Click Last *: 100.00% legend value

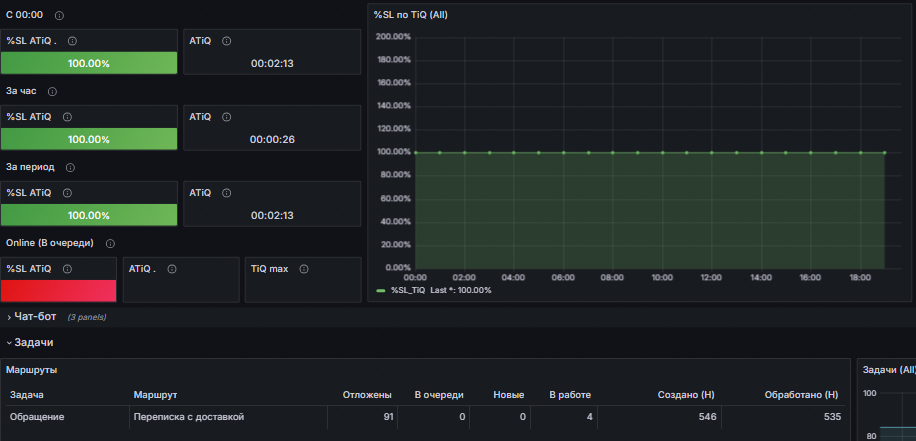461,290
